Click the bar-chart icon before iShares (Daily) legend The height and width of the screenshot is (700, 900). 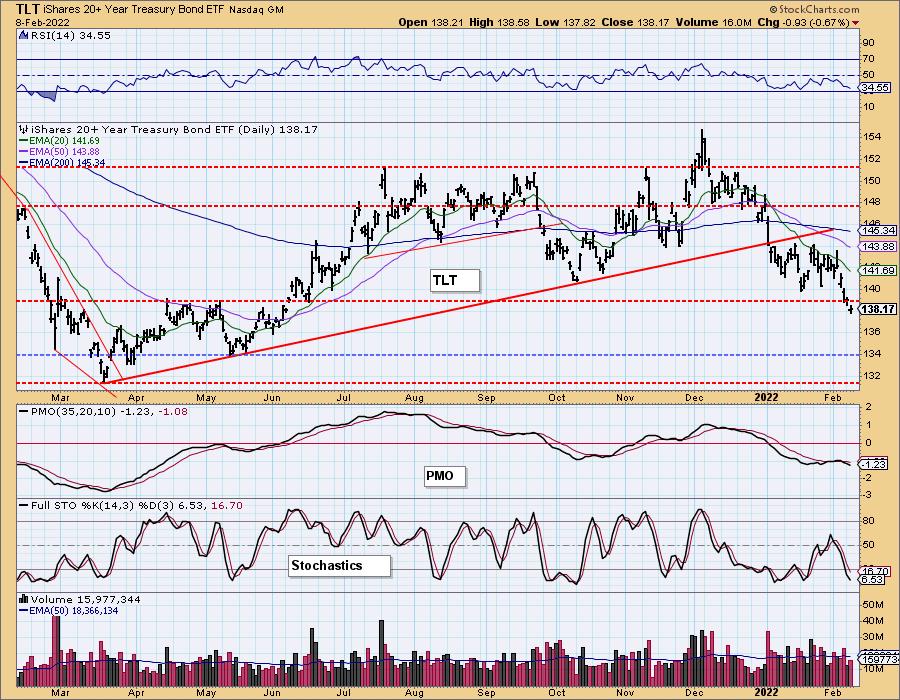tap(24, 130)
